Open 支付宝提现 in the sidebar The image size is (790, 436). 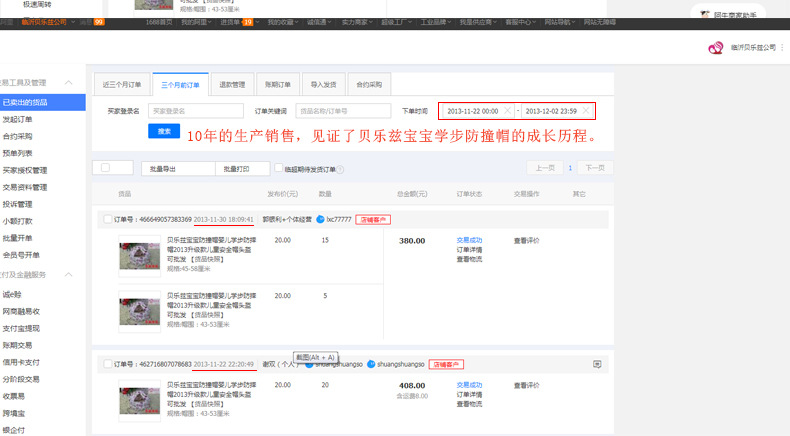[x=21, y=329]
